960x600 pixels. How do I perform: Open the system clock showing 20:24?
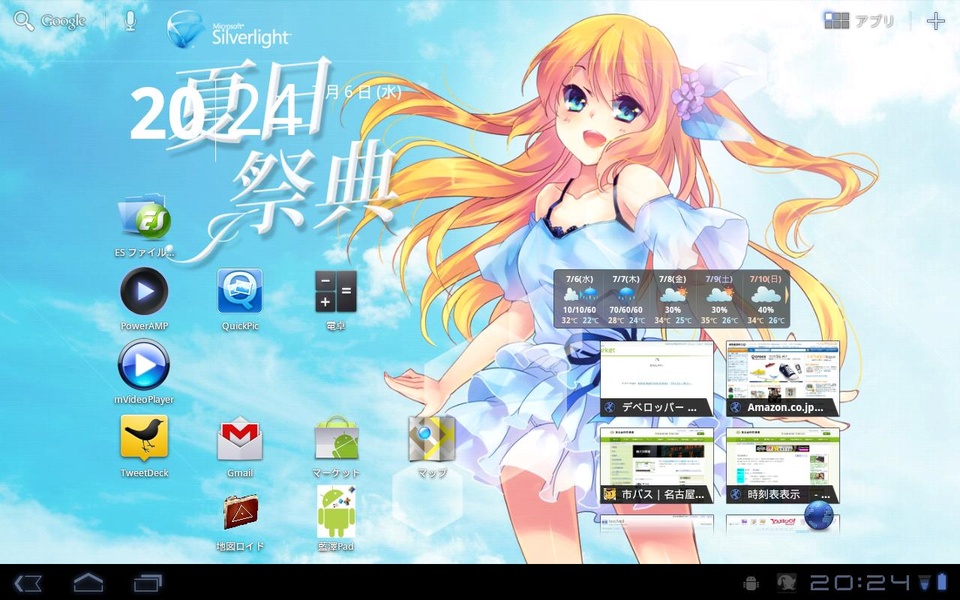(861, 582)
